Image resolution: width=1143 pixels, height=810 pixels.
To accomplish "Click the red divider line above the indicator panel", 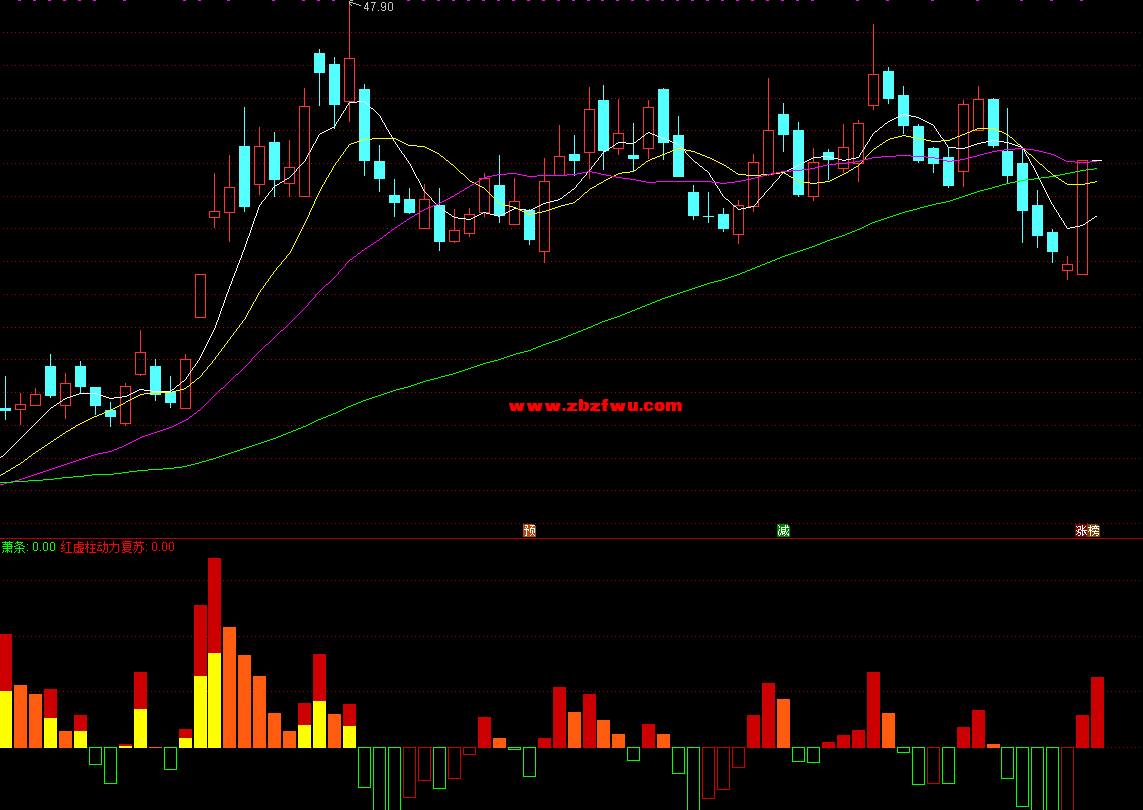I will tap(571, 539).
